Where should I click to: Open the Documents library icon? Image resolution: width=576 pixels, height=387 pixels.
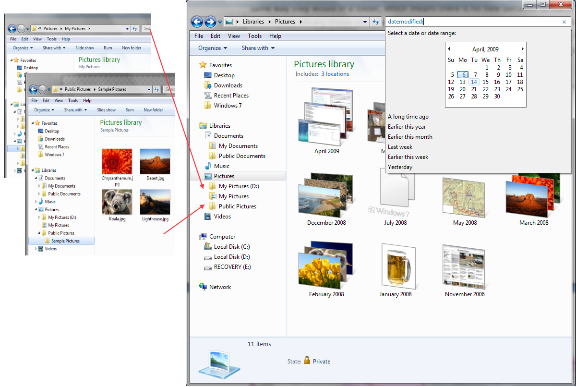click(208, 136)
